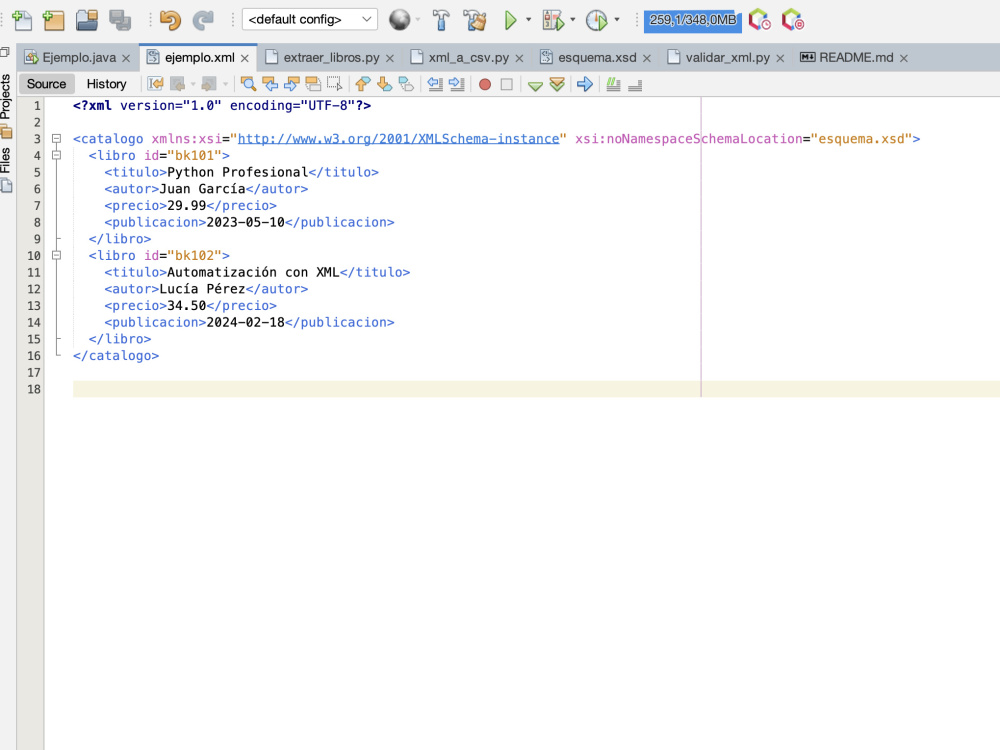Click the Save All icon

tap(120, 20)
